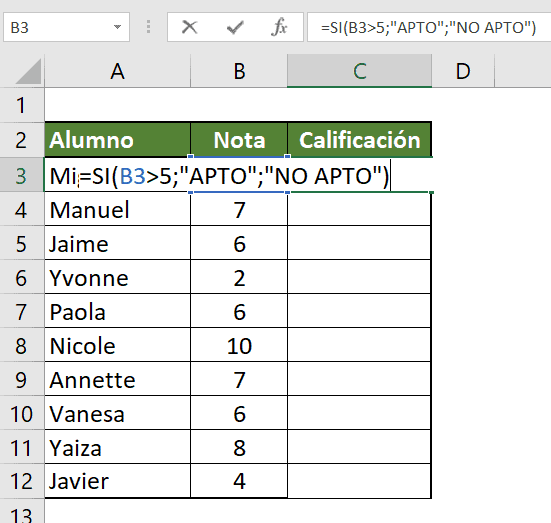
Task: Select row 7 header
Action: click(22, 311)
